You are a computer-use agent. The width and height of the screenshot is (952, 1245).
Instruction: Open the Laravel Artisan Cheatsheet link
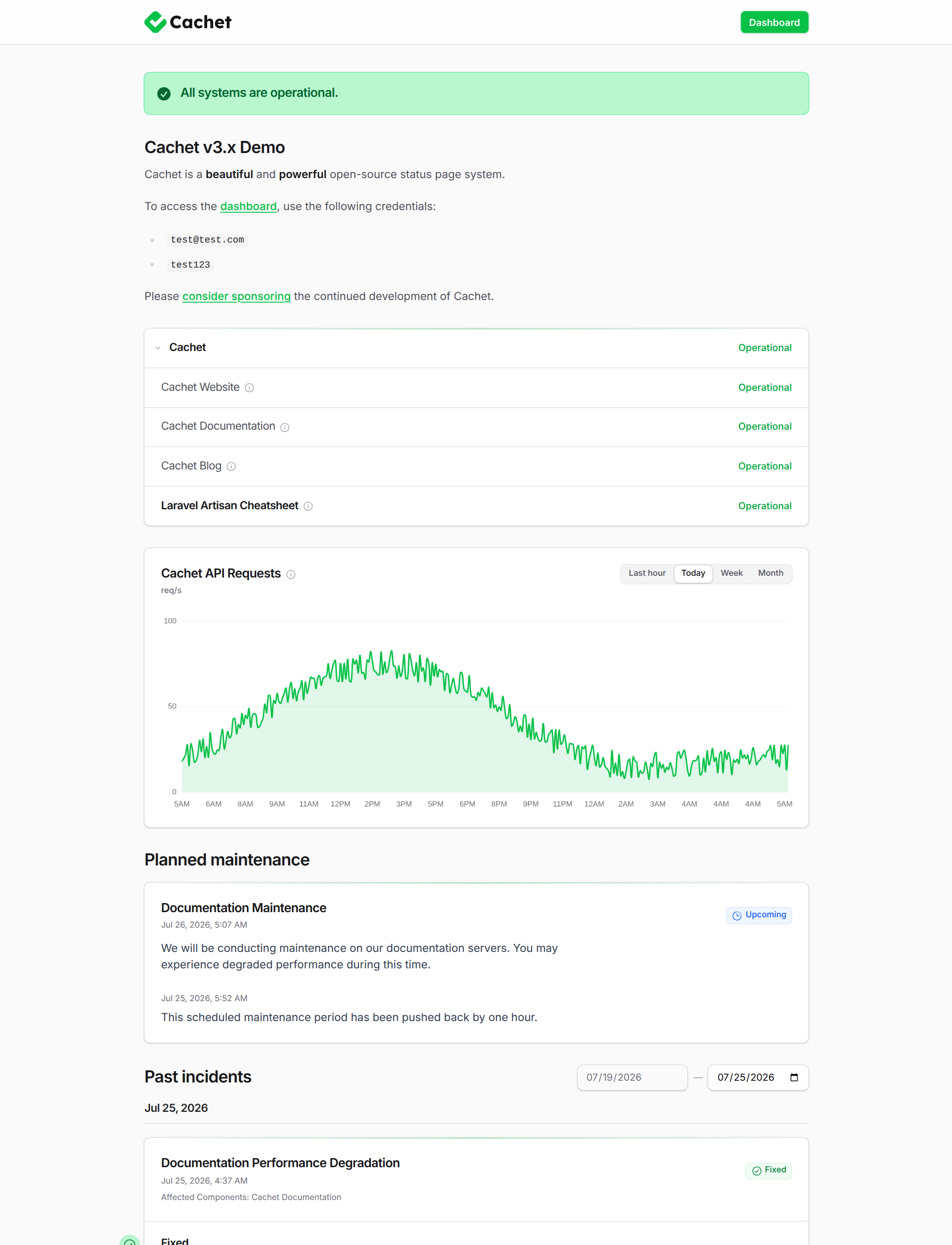tap(230, 505)
